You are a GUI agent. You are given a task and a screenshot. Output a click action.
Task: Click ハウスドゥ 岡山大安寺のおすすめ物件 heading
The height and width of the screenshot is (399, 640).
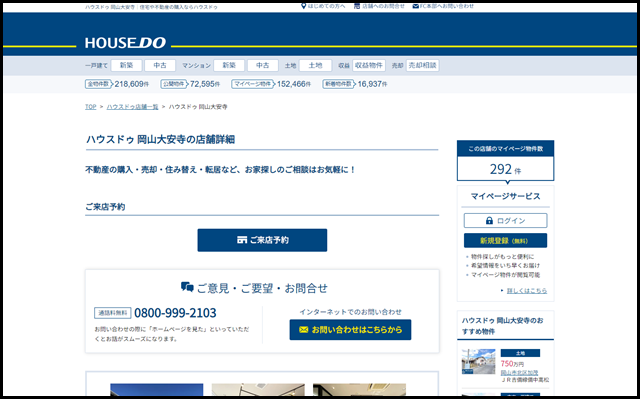pos(503,326)
